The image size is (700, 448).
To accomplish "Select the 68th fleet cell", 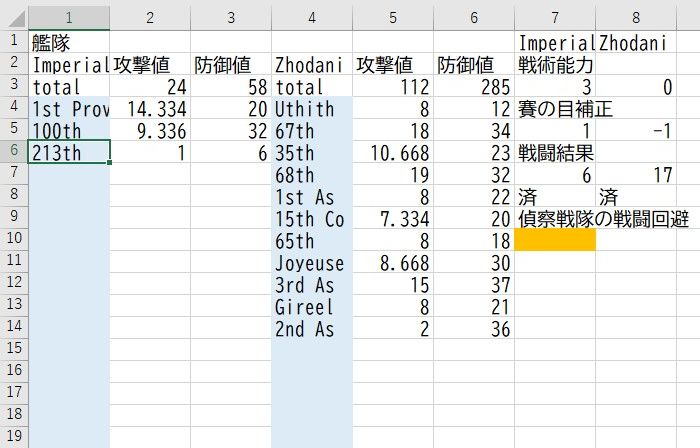I will (x=312, y=174).
